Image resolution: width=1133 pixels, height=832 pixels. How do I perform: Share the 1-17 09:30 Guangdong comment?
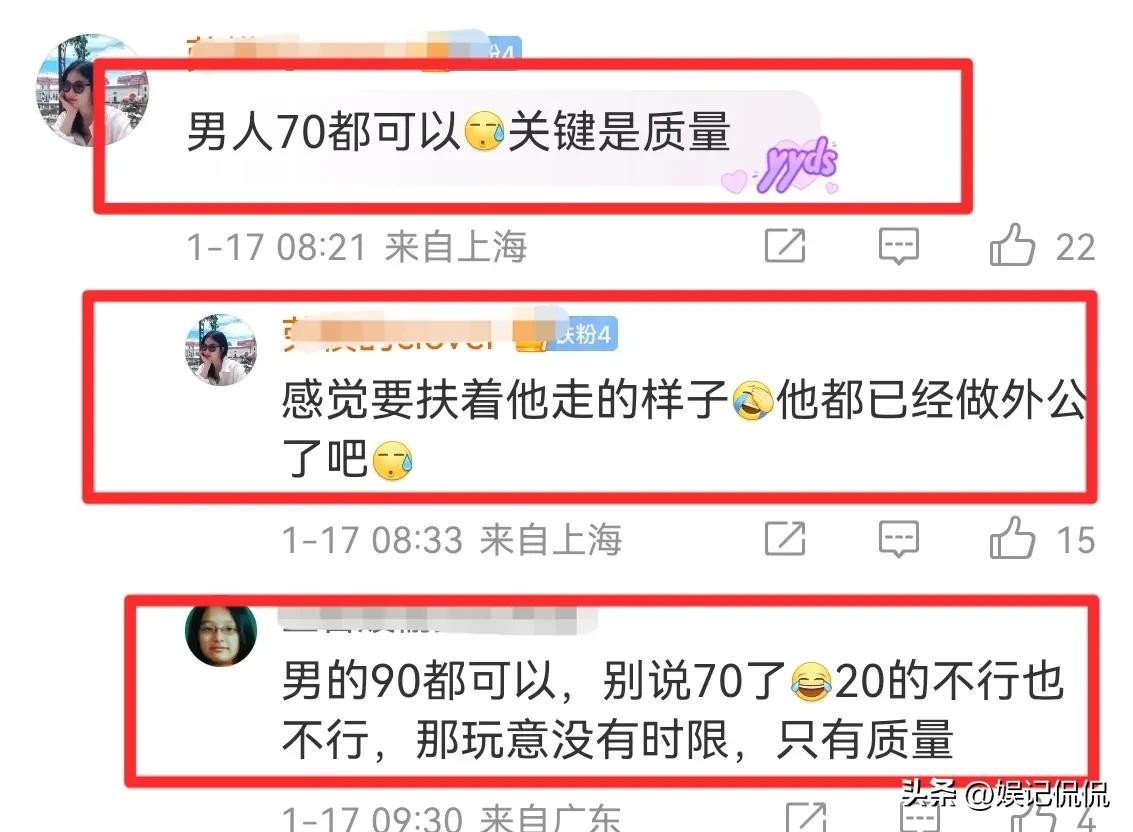(x=806, y=818)
